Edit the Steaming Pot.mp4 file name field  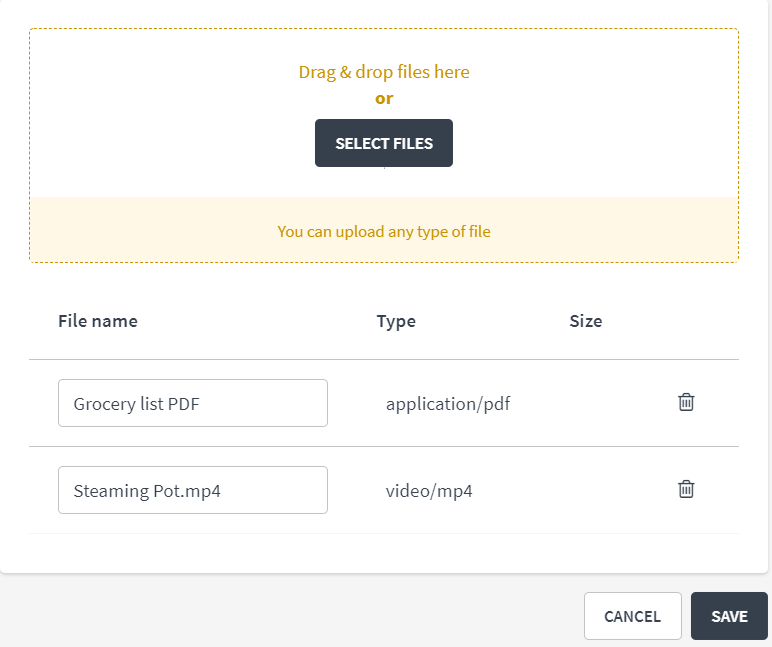point(193,490)
